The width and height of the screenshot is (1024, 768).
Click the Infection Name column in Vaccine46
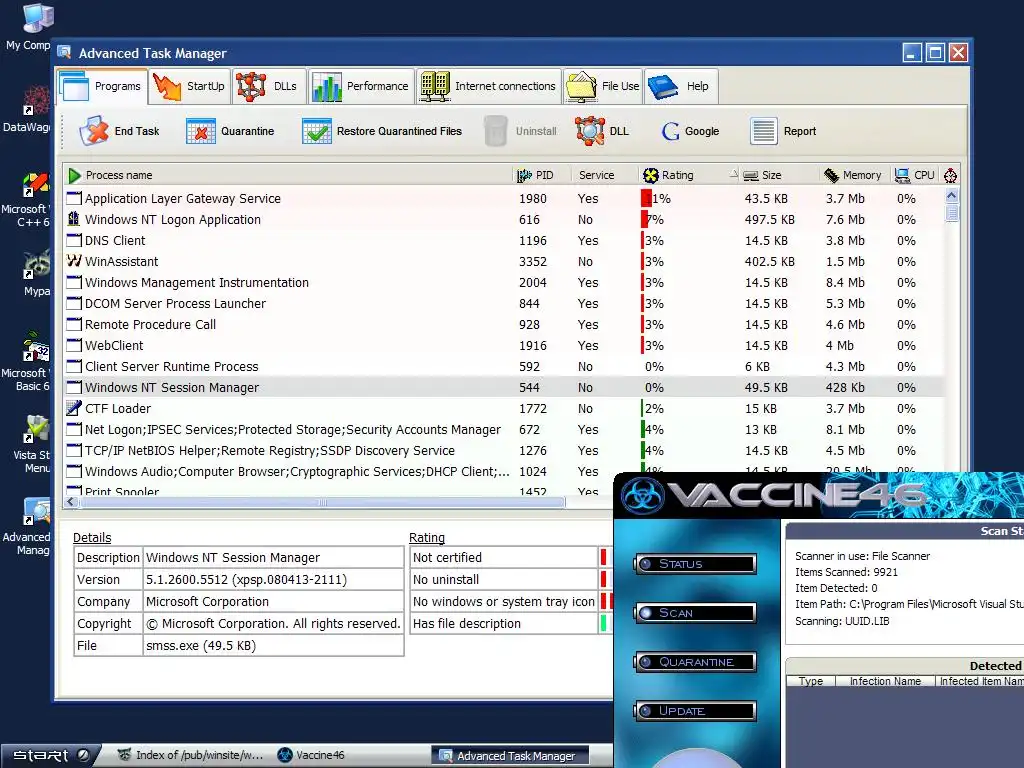[x=885, y=681]
